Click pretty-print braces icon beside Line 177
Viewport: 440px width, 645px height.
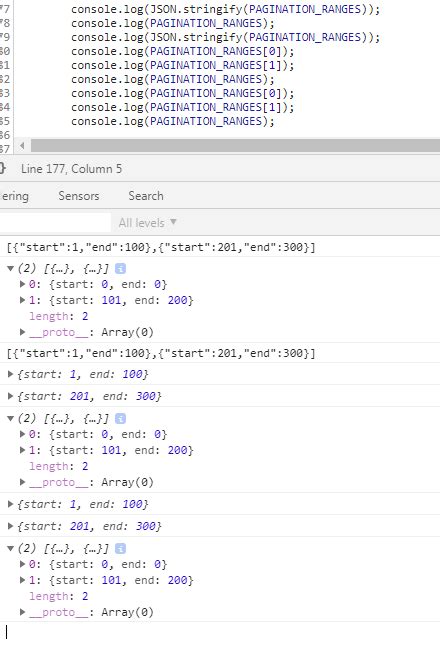(x=2, y=168)
